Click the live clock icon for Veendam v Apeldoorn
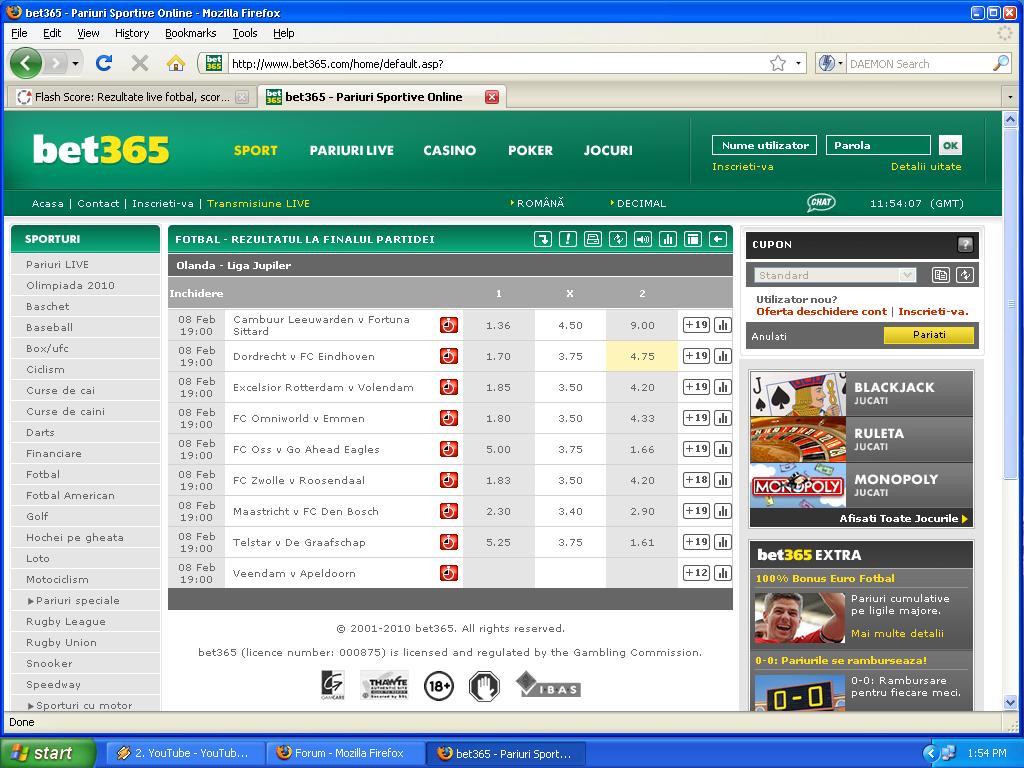This screenshot has width=1024, height=768. click(449, 573)
